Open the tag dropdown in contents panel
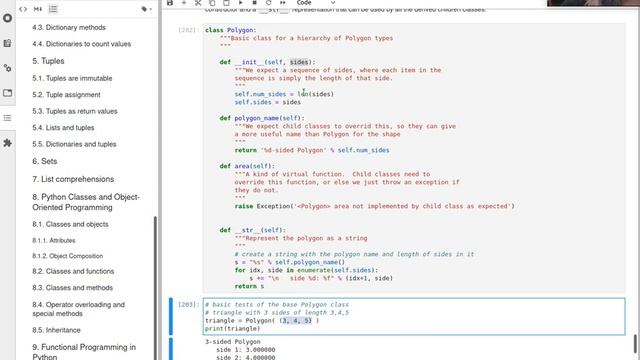This screenshot has width=640, height=360. [x=147, y=9]
